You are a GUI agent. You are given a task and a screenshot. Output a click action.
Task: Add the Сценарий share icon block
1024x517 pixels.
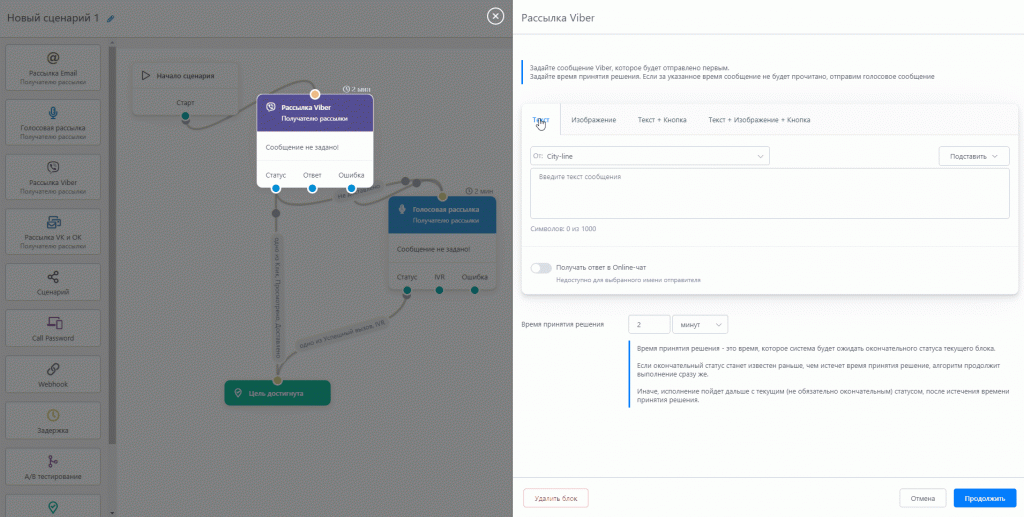pyautogui.click(x=53, y=277)
